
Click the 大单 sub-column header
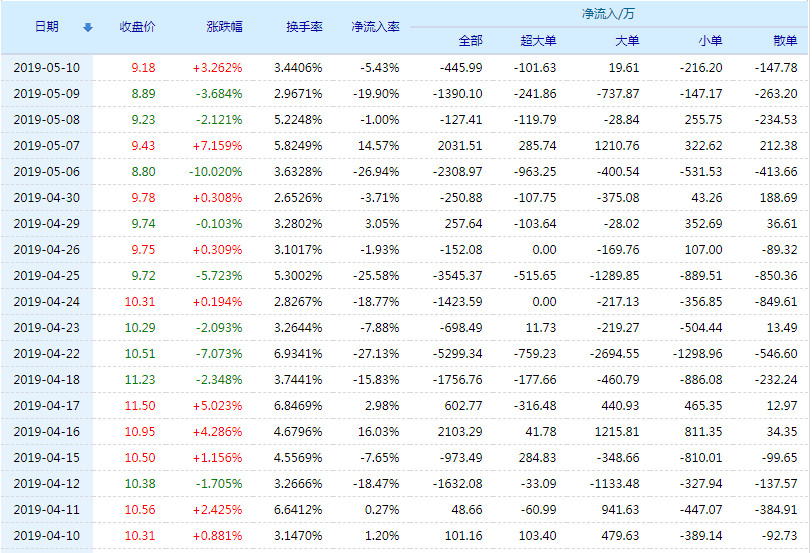(x=626, y=41)
